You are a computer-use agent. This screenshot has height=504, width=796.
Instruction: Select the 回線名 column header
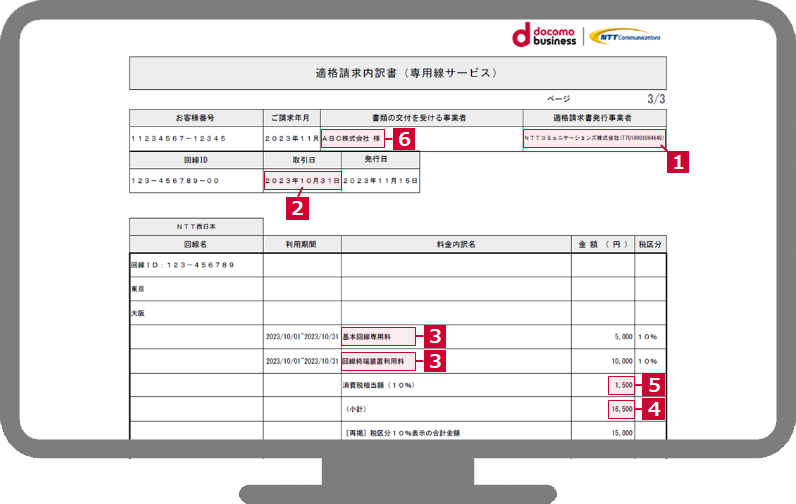coord(195,244)
